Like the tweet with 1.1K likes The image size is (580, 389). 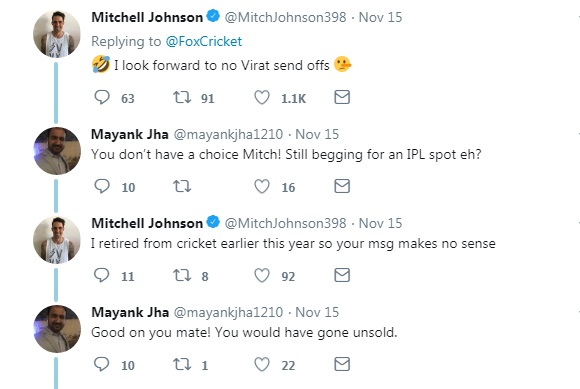tap(262, 98)
